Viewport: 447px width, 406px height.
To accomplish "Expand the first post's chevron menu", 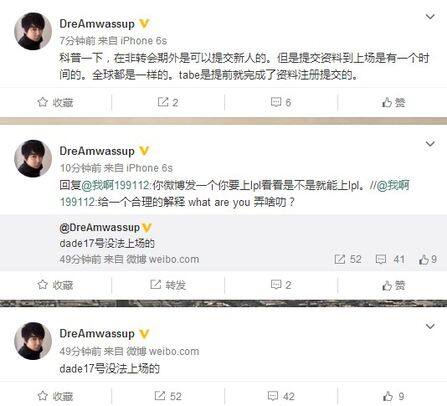I will coord(430,17).
